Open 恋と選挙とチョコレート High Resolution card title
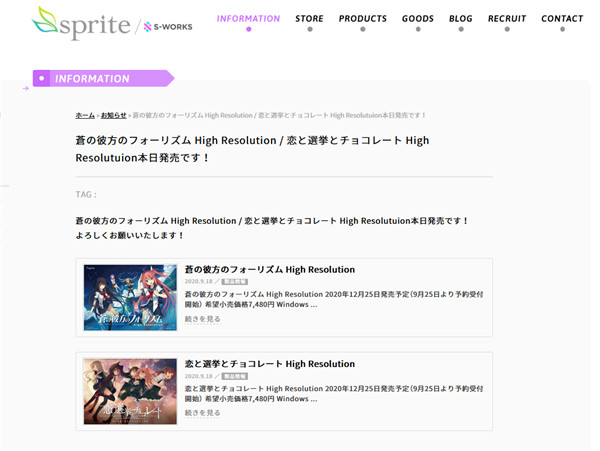Screen dimensions: 600x451 (270, 363)
